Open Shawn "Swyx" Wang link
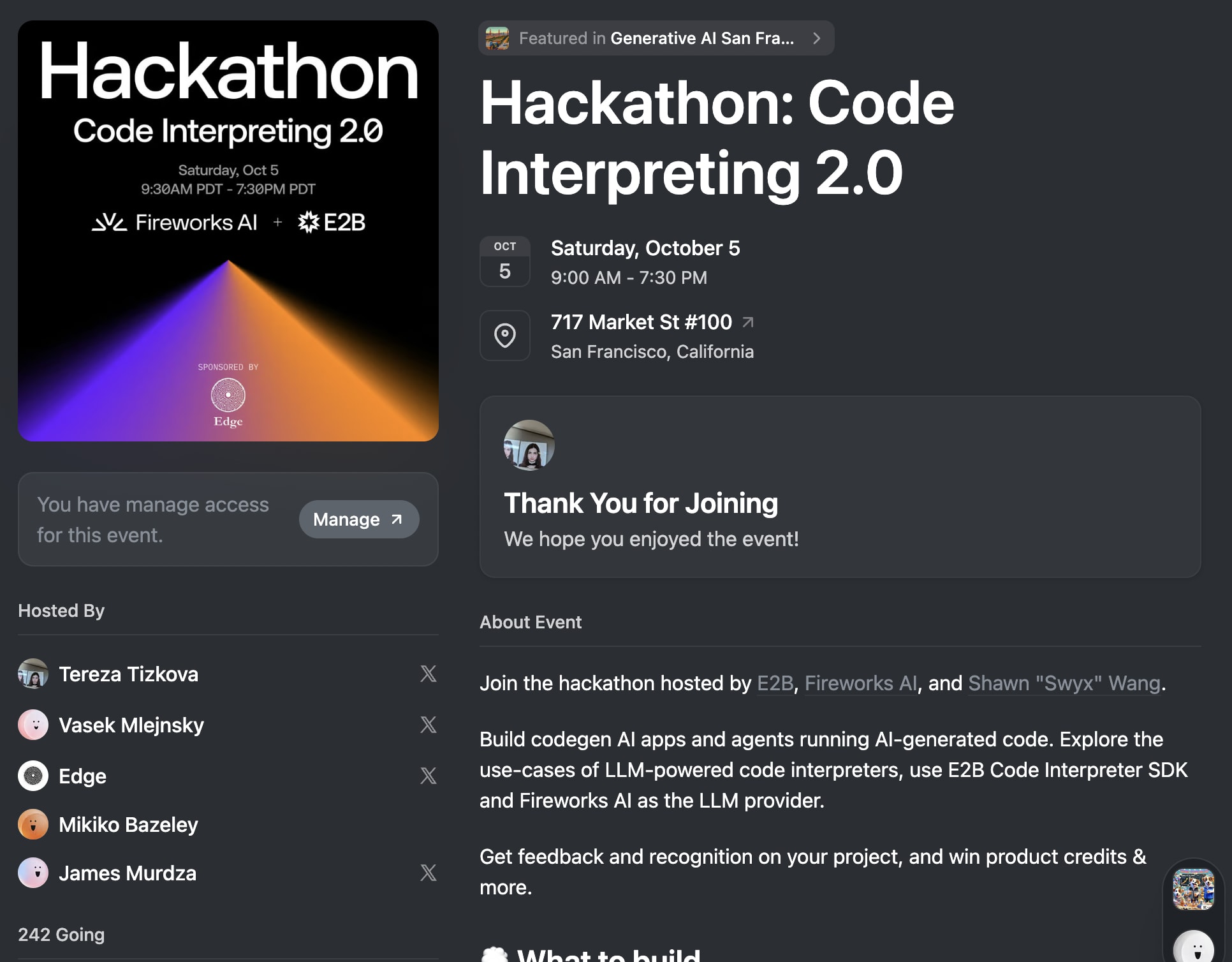Screen dimensions: 1232x962 (x=1064, y=683)
